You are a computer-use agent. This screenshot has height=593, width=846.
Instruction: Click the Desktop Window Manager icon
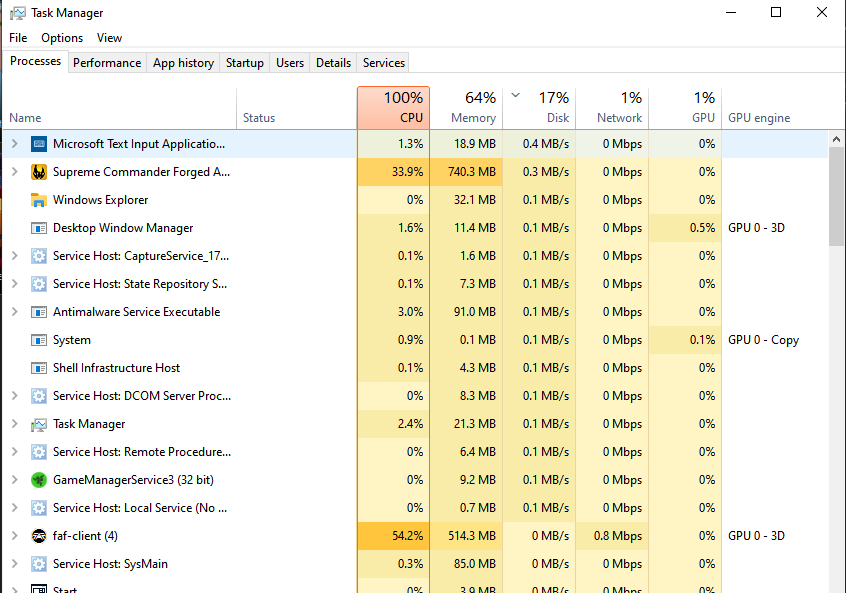[39, 228]
